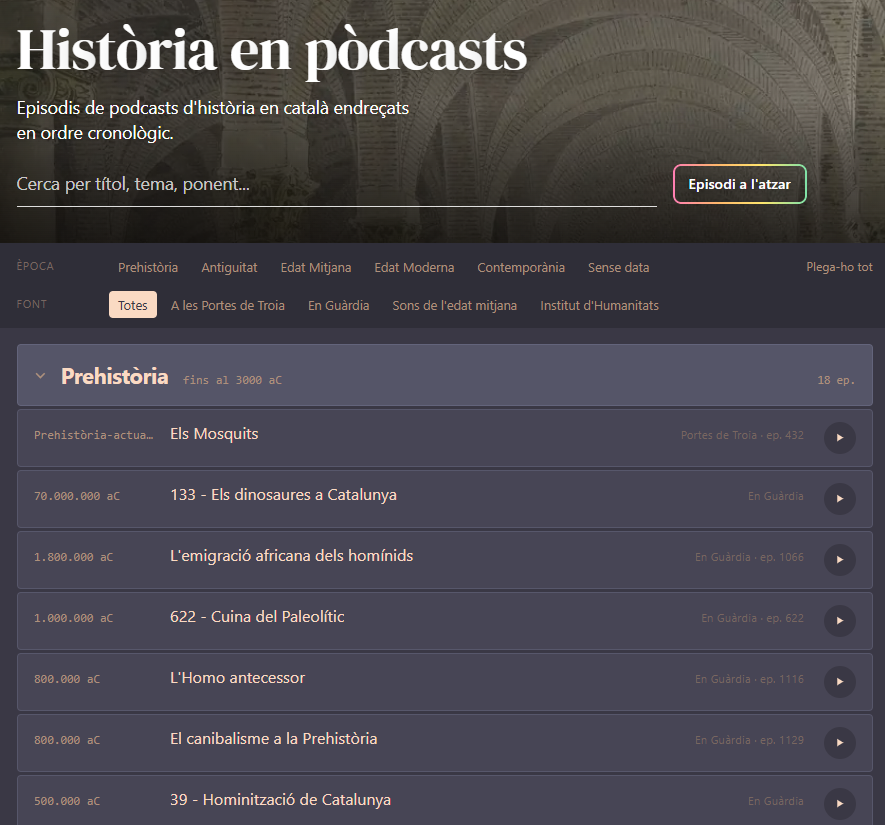Click the fins al 3000 aC label
Viewport: 885px width, 825px height.
[232, 380]
